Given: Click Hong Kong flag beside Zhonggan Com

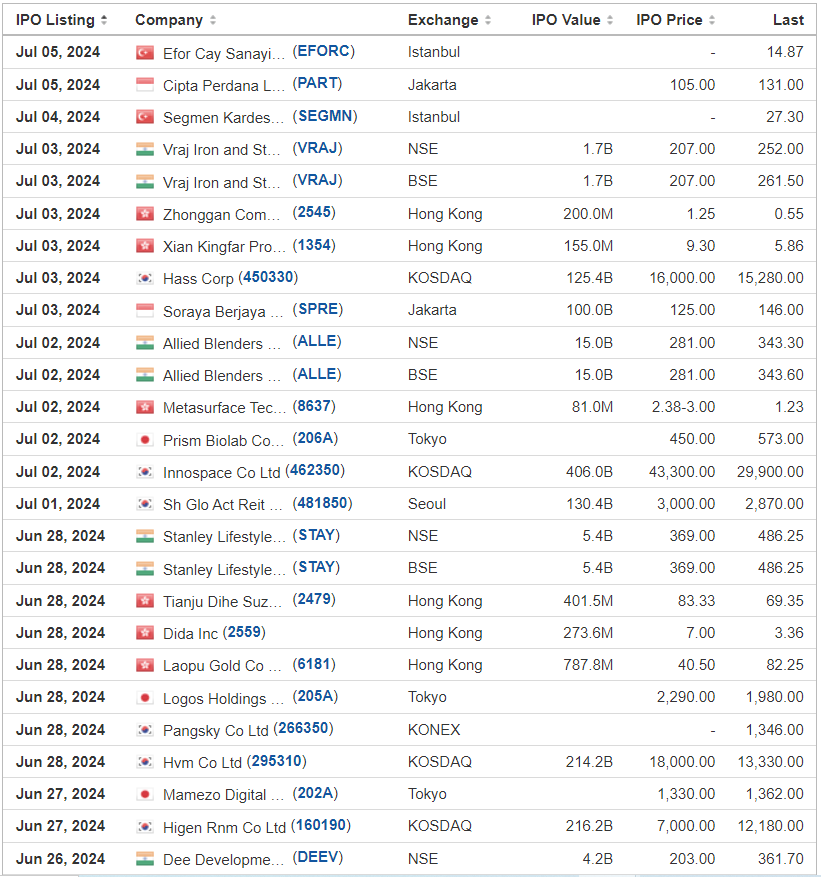Looking at the screenshot, I should click(145, 214).
